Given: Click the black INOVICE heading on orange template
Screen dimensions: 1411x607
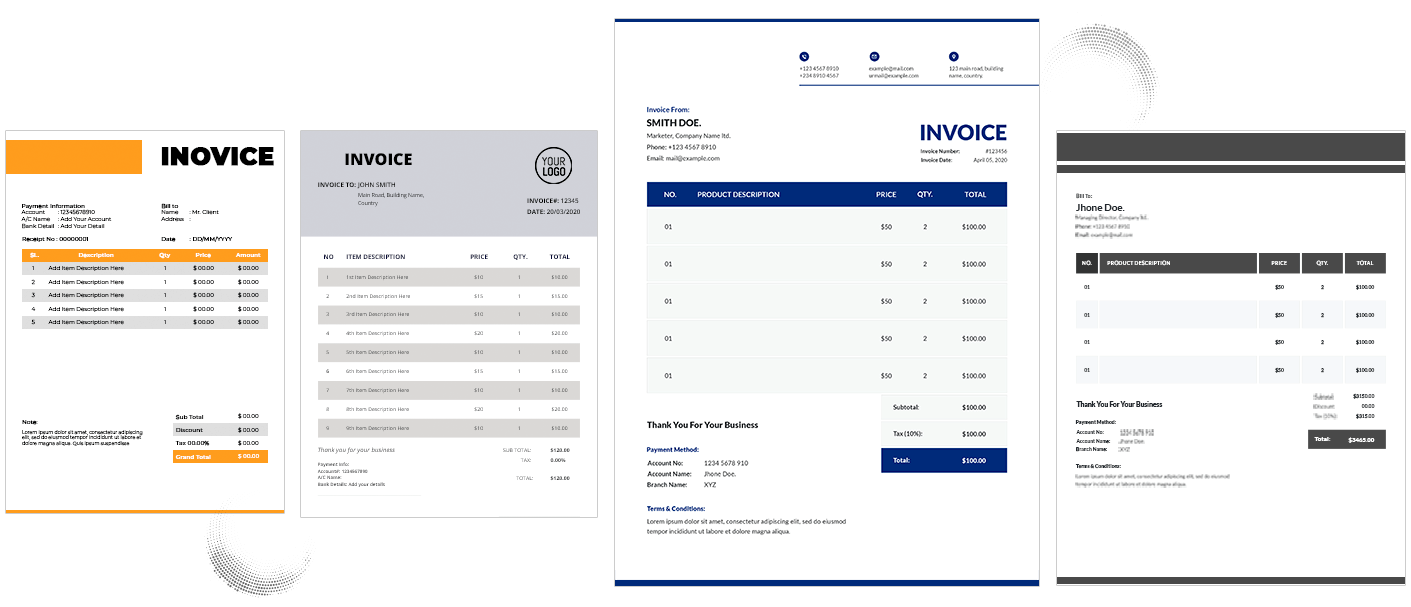Looking at the screenshot, I should click(217, 156).
